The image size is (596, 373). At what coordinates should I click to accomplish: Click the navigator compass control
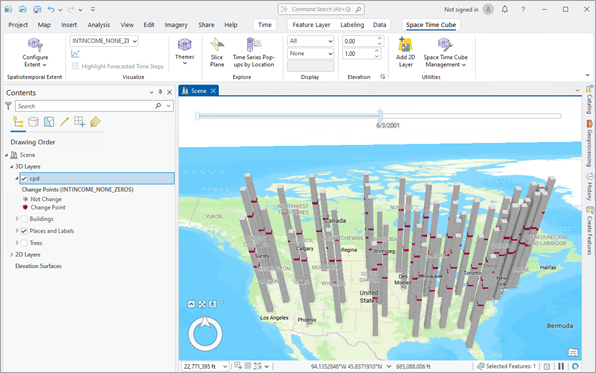[205, 334]
